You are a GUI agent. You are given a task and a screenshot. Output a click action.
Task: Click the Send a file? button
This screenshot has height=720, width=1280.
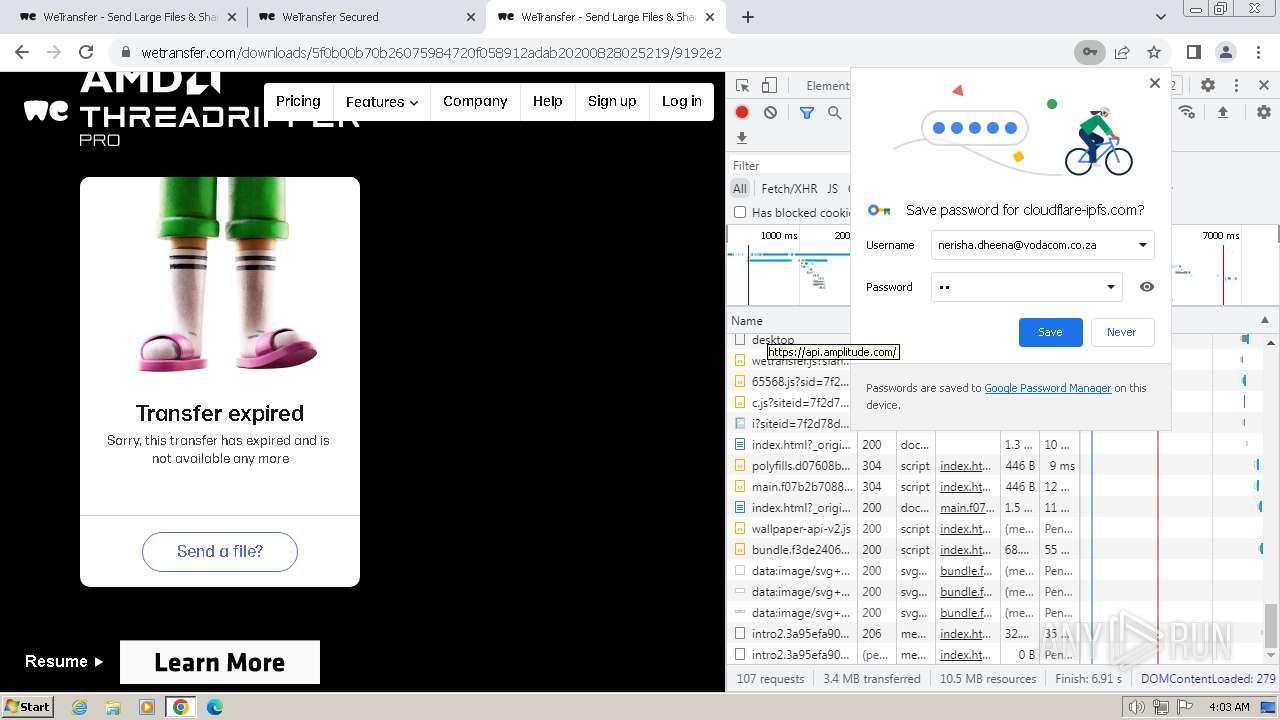220,552
